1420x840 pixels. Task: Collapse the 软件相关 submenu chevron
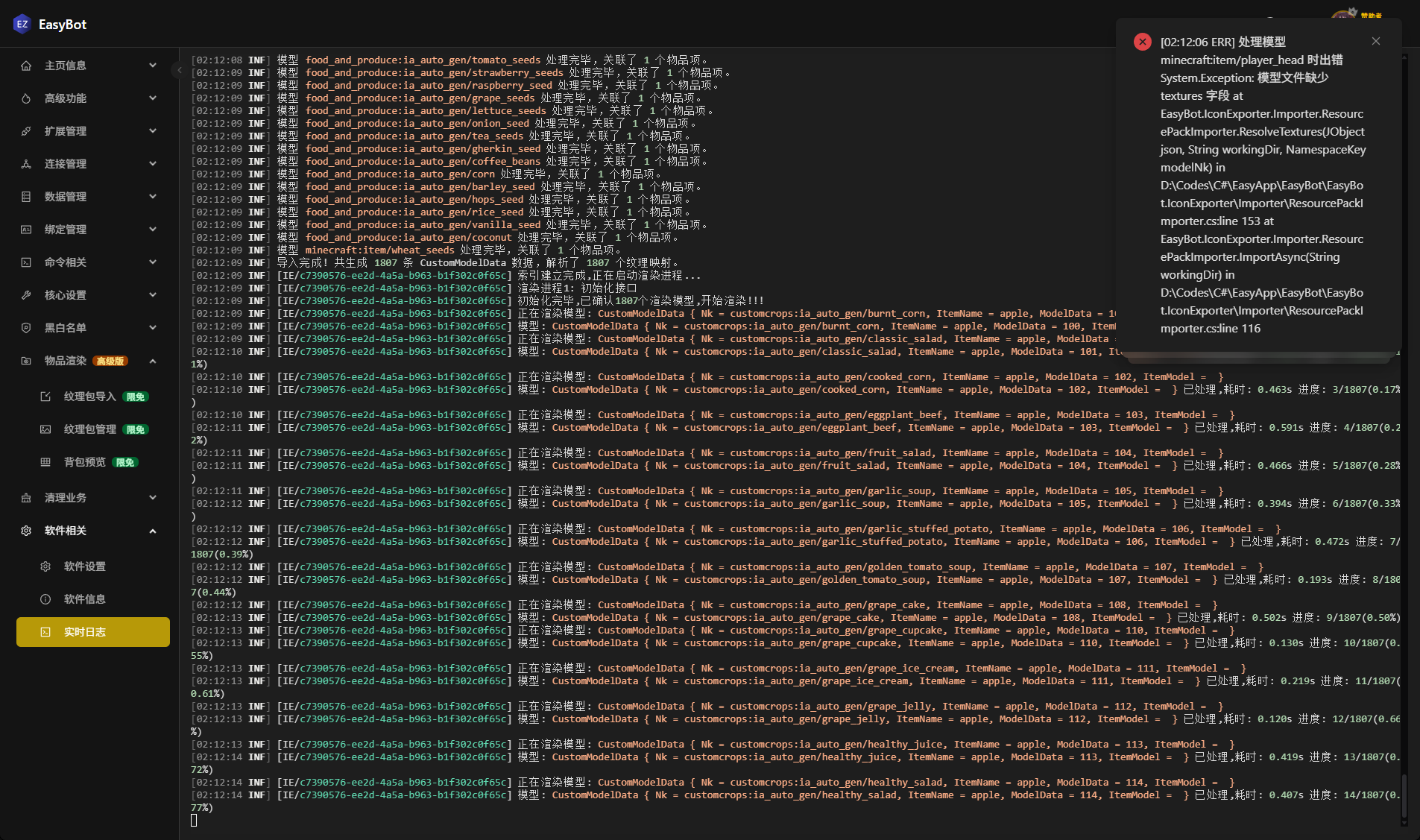[x=153, y=531]
